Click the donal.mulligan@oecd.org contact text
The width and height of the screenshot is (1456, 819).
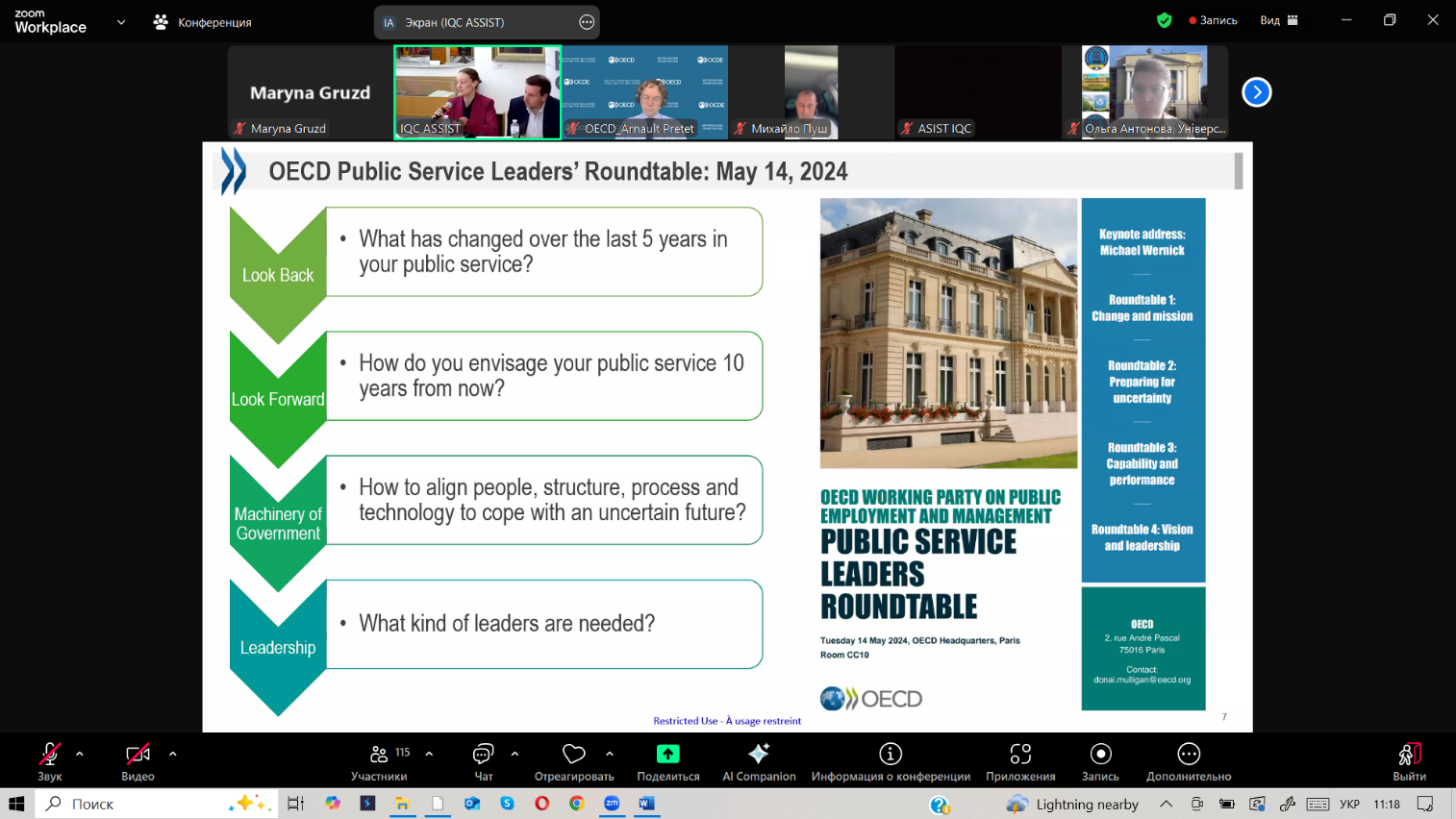tap(1142, 680)
